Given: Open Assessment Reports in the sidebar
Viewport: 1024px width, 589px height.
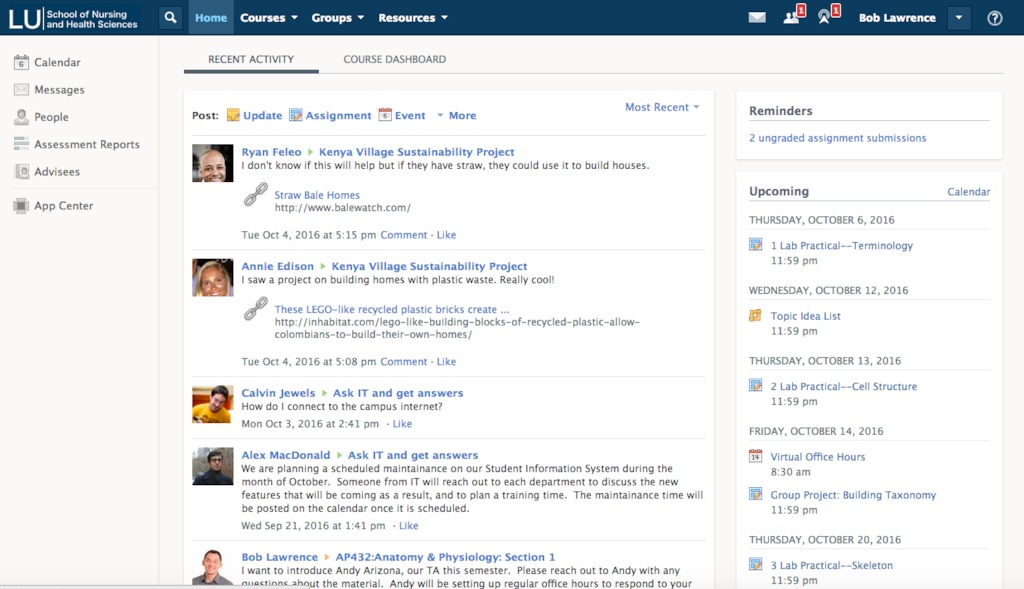Looking at the screenshot, I should [x=87, y=144].
